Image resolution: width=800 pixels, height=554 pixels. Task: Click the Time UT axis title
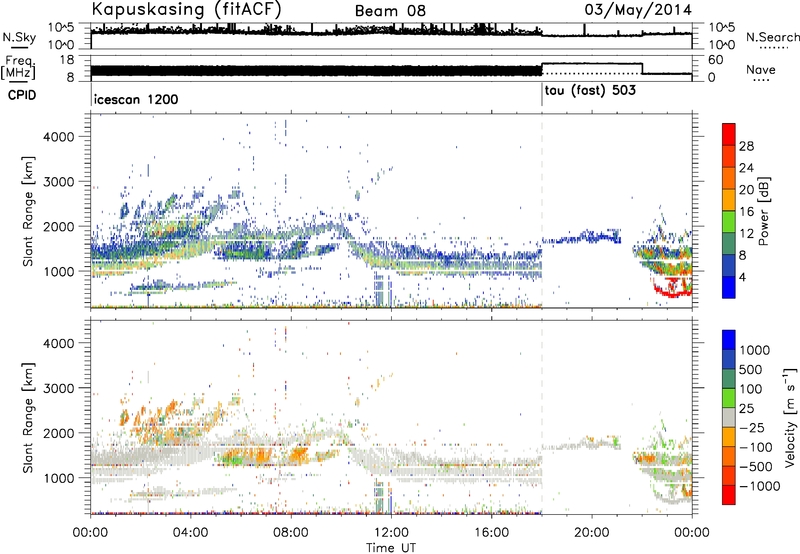click(391, 548)
